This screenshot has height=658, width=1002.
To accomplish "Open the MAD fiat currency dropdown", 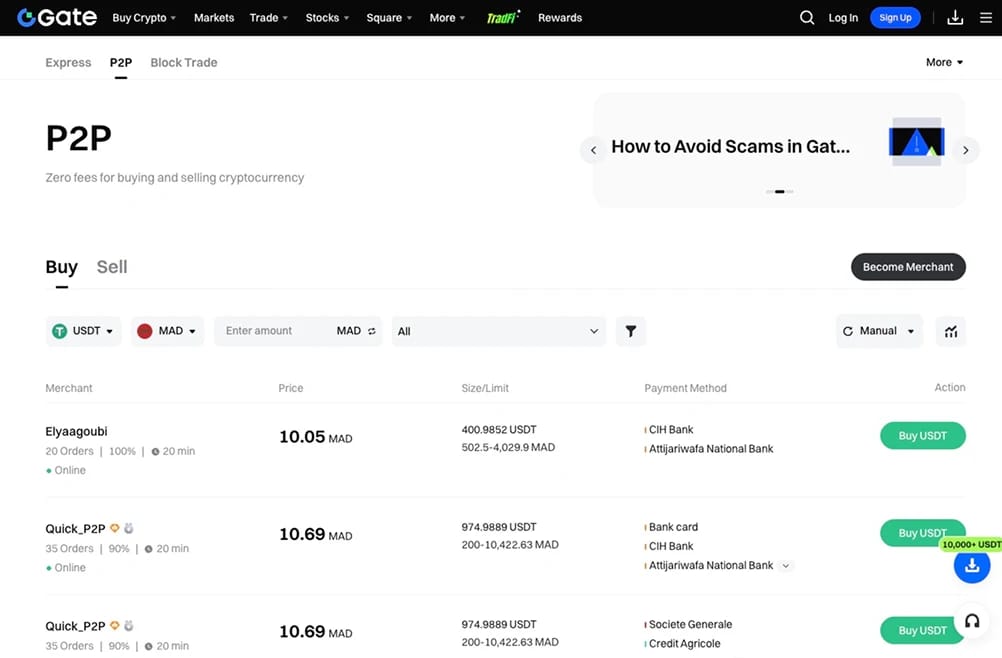I will pyautogui.click(x=167, y=331).
